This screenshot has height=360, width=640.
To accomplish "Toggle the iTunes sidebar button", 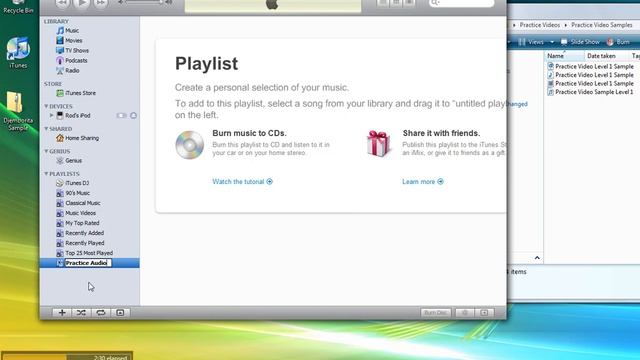I will coord(484,313).
